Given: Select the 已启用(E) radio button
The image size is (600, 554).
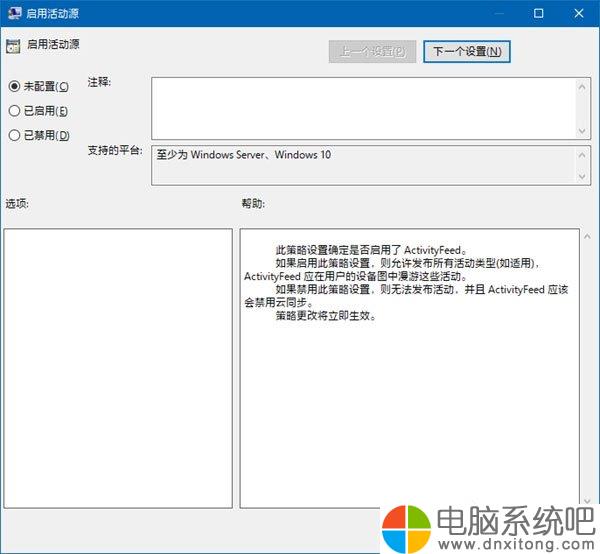Looking at the screenshot, I should pyautogui.click(x=14, y=111).
